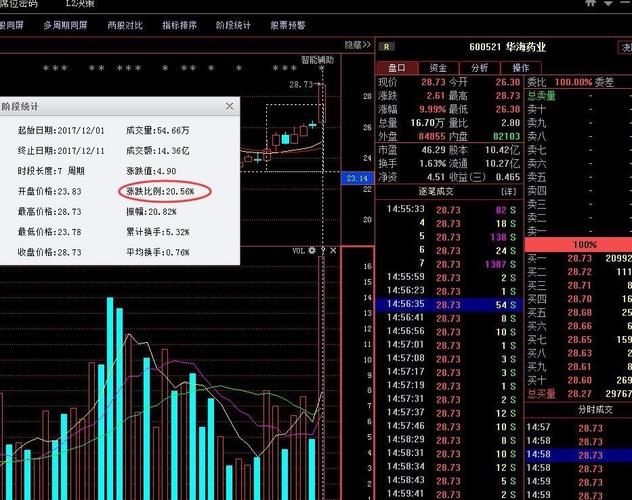Click the 委比 100.00% value

pyautogui.click(x=574, y=82)
